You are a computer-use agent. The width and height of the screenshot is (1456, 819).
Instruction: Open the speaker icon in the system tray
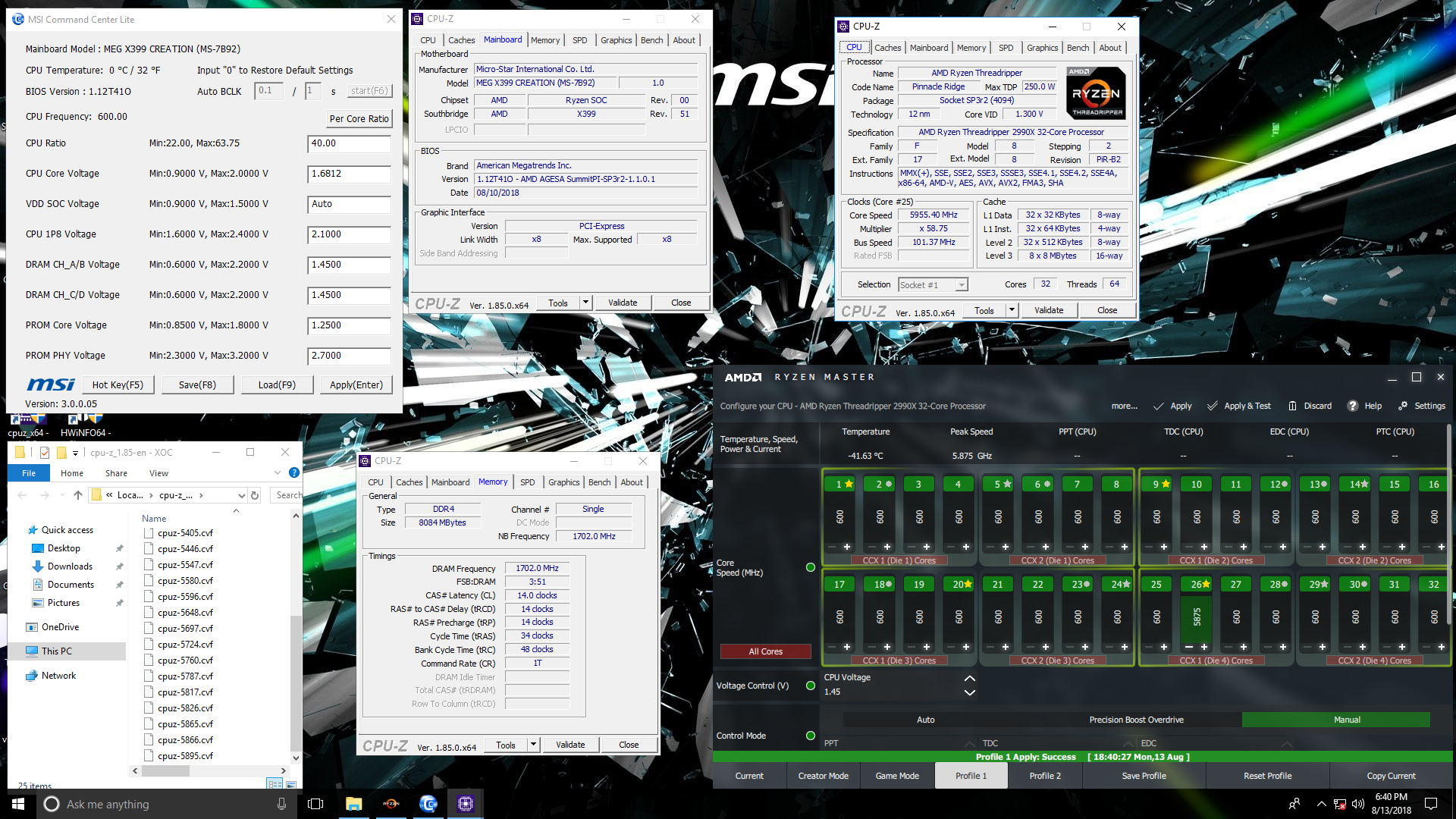1358,804
